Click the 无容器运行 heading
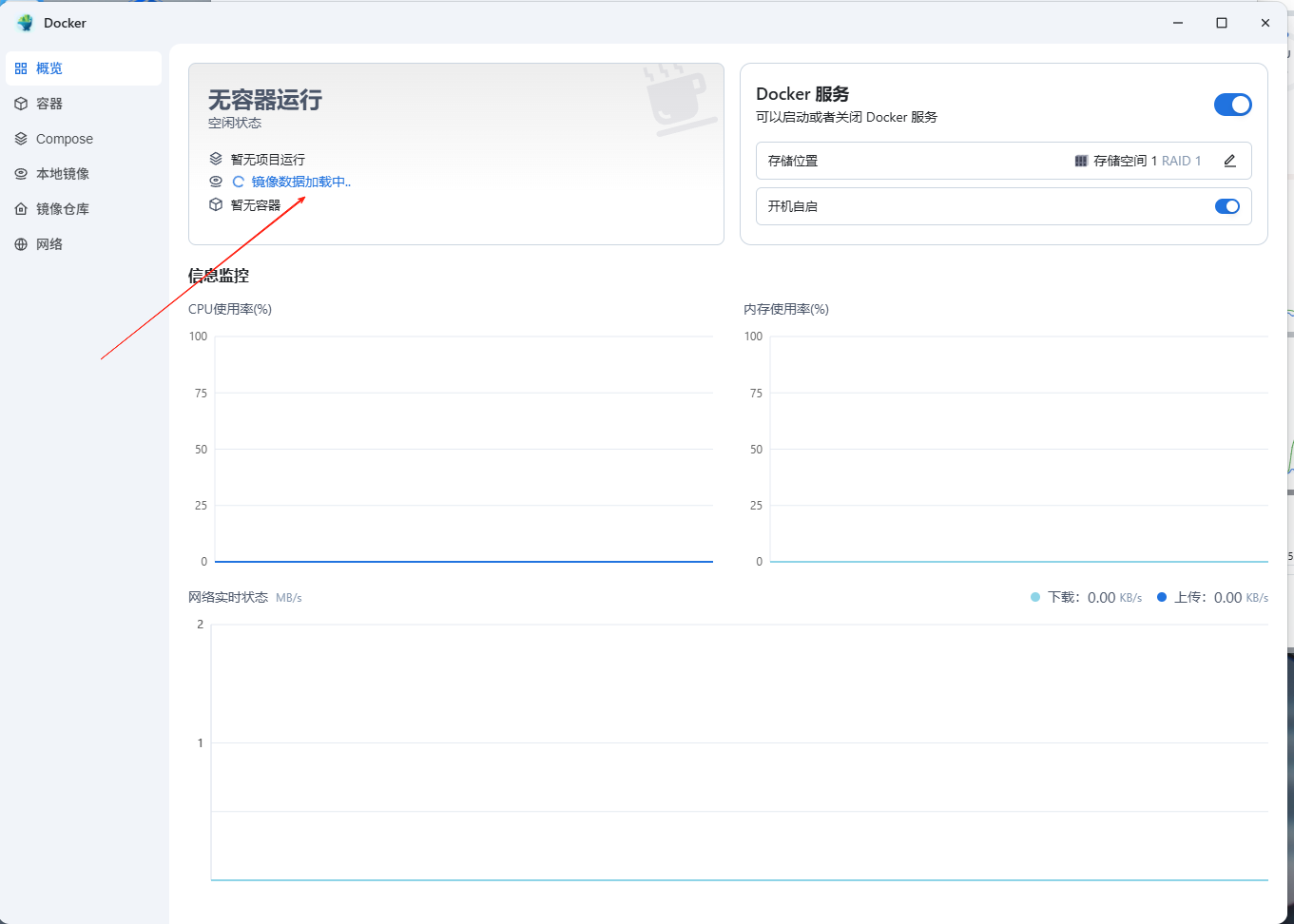 pyautogui.click(x=265, y=100)
